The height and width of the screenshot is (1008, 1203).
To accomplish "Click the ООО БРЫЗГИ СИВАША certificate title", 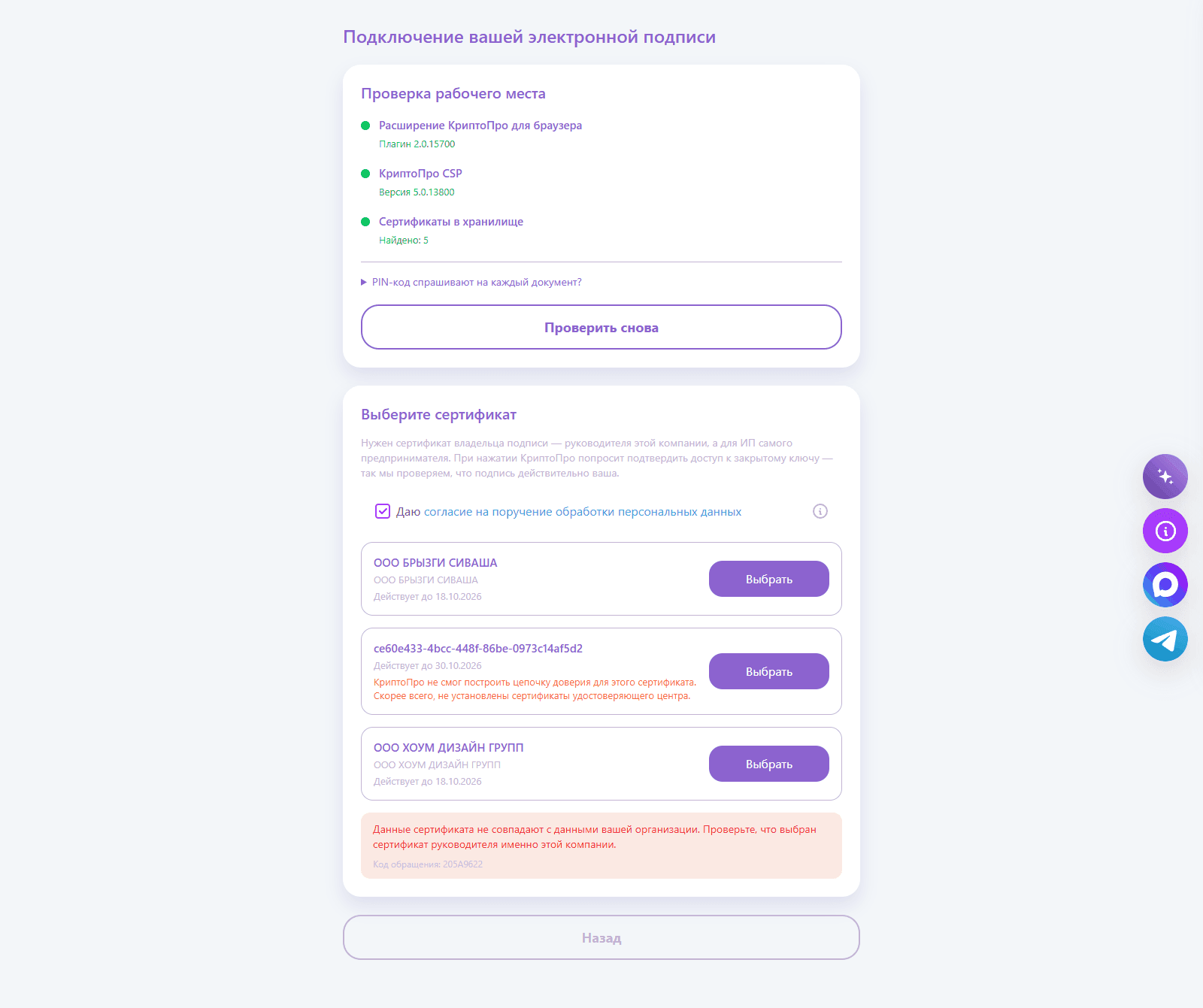I will tap(435, 563).
